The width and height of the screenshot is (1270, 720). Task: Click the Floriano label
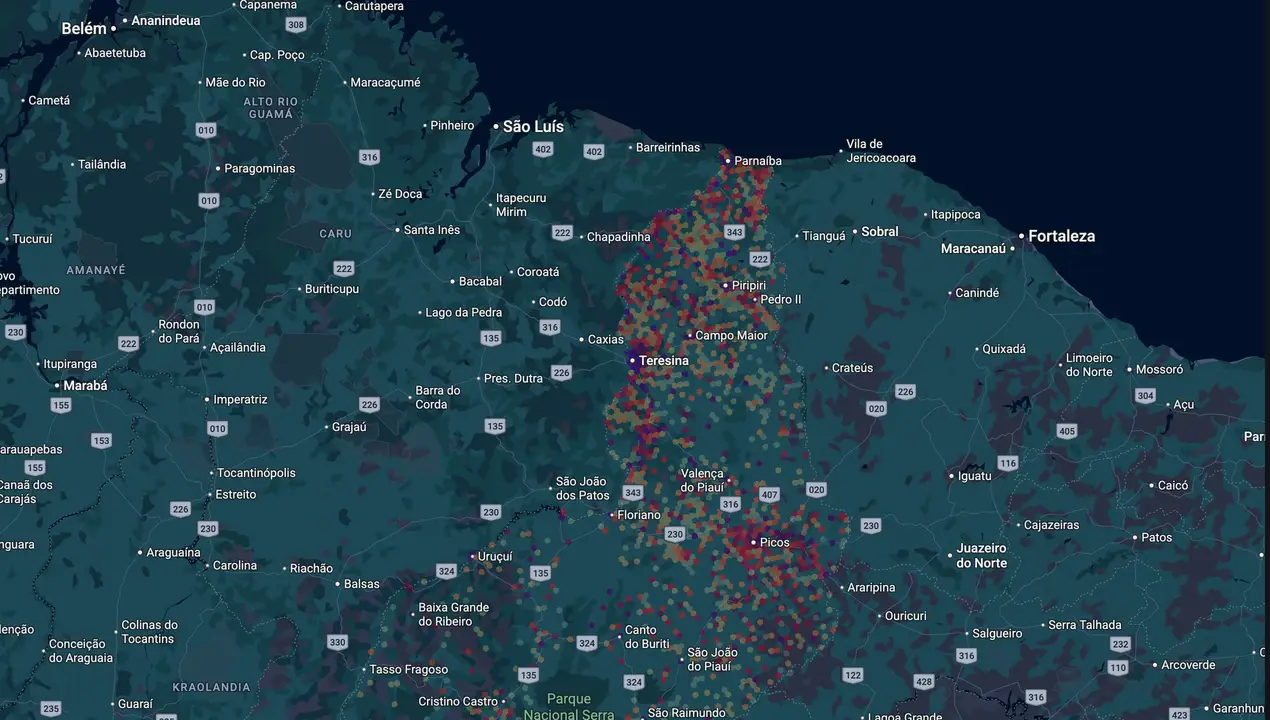click(x=639, y=515)
